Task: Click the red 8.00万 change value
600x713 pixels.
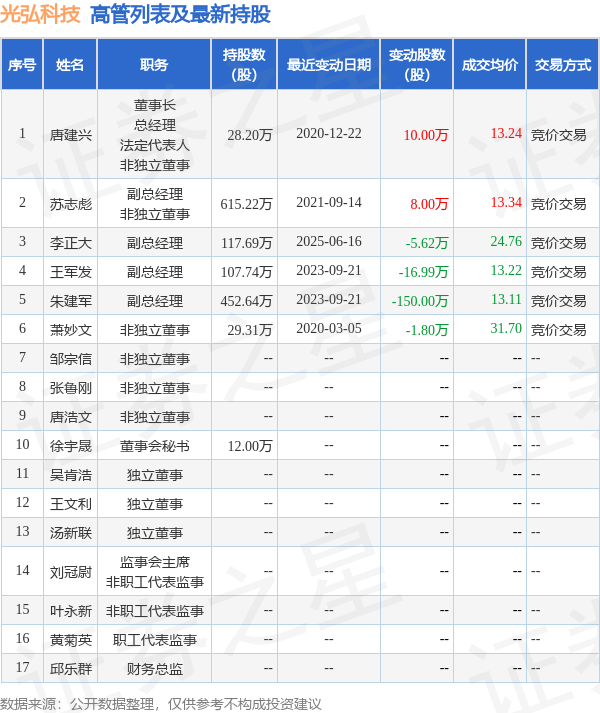Action: coord(429,204)
